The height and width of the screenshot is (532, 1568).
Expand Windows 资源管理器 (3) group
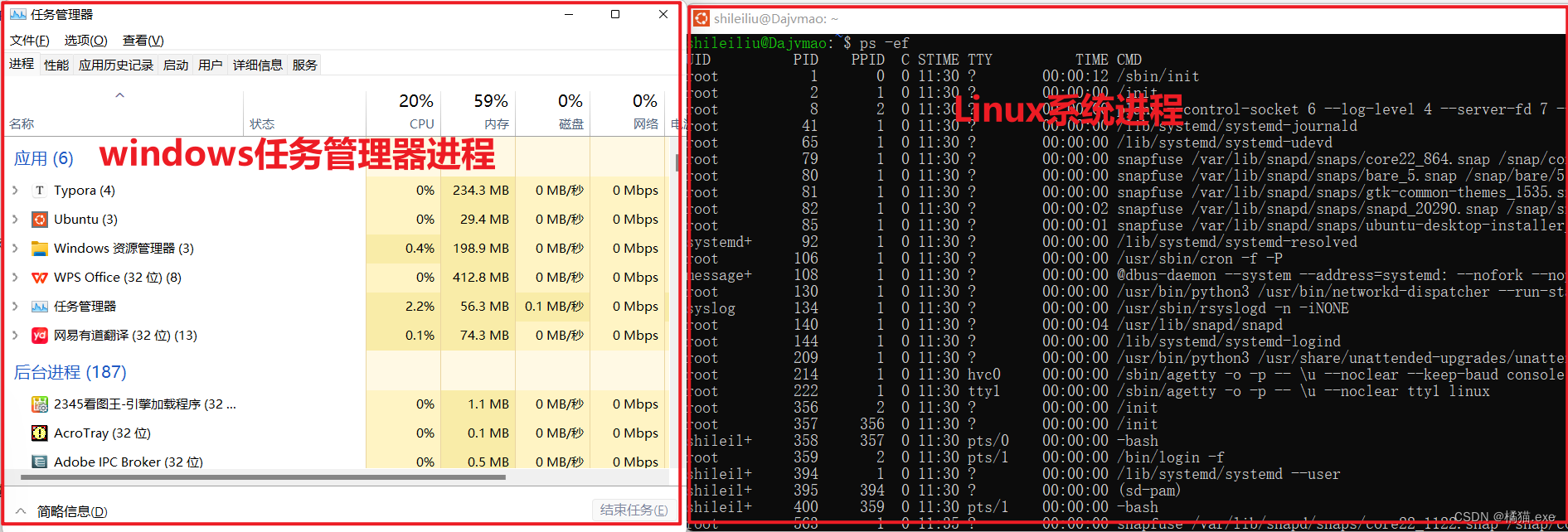point(15,249)
